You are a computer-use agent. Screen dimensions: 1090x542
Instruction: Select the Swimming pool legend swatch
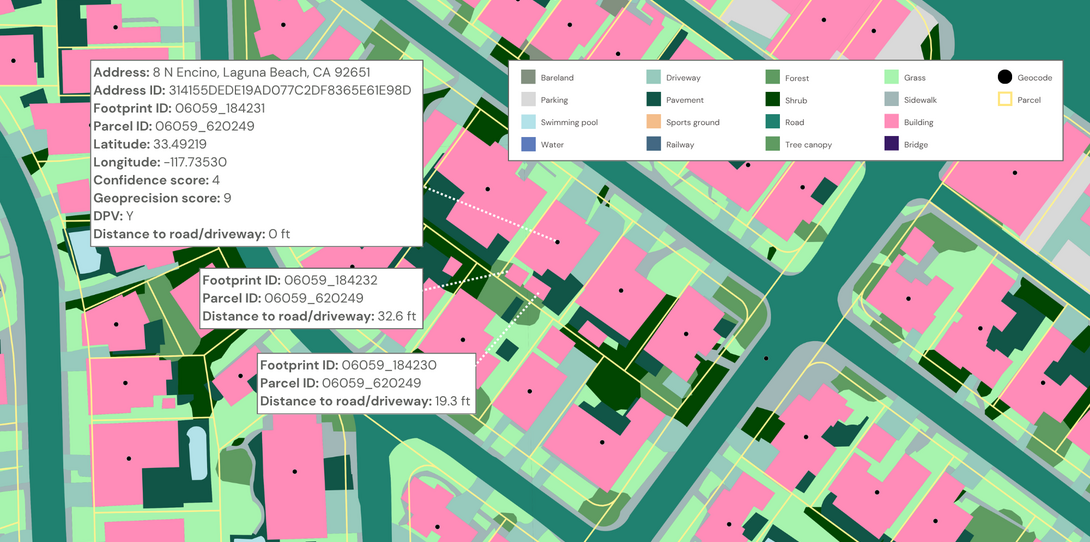click(x=528, y=122)
